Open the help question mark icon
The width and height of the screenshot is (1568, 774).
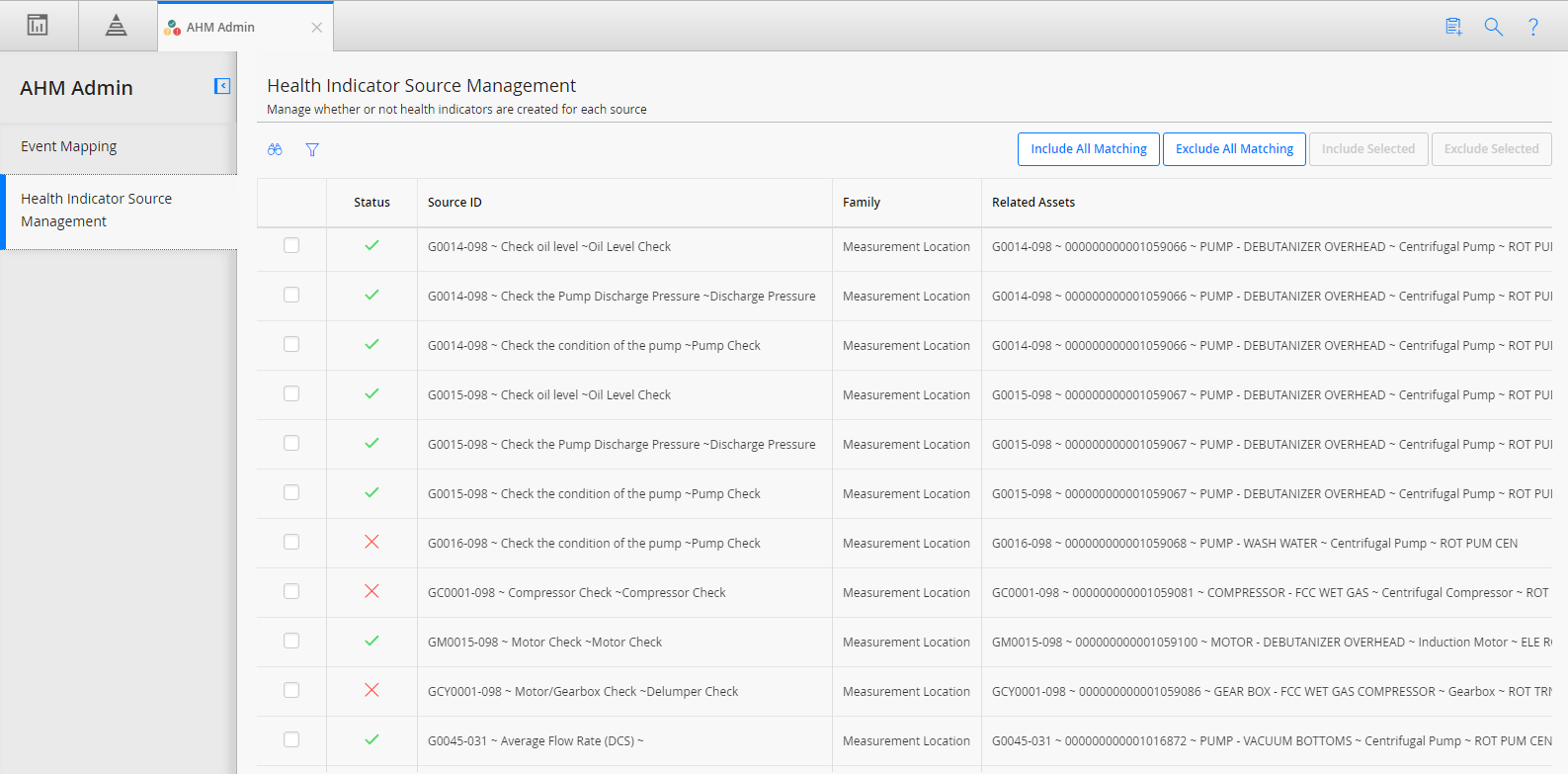tap(1532, 27)
